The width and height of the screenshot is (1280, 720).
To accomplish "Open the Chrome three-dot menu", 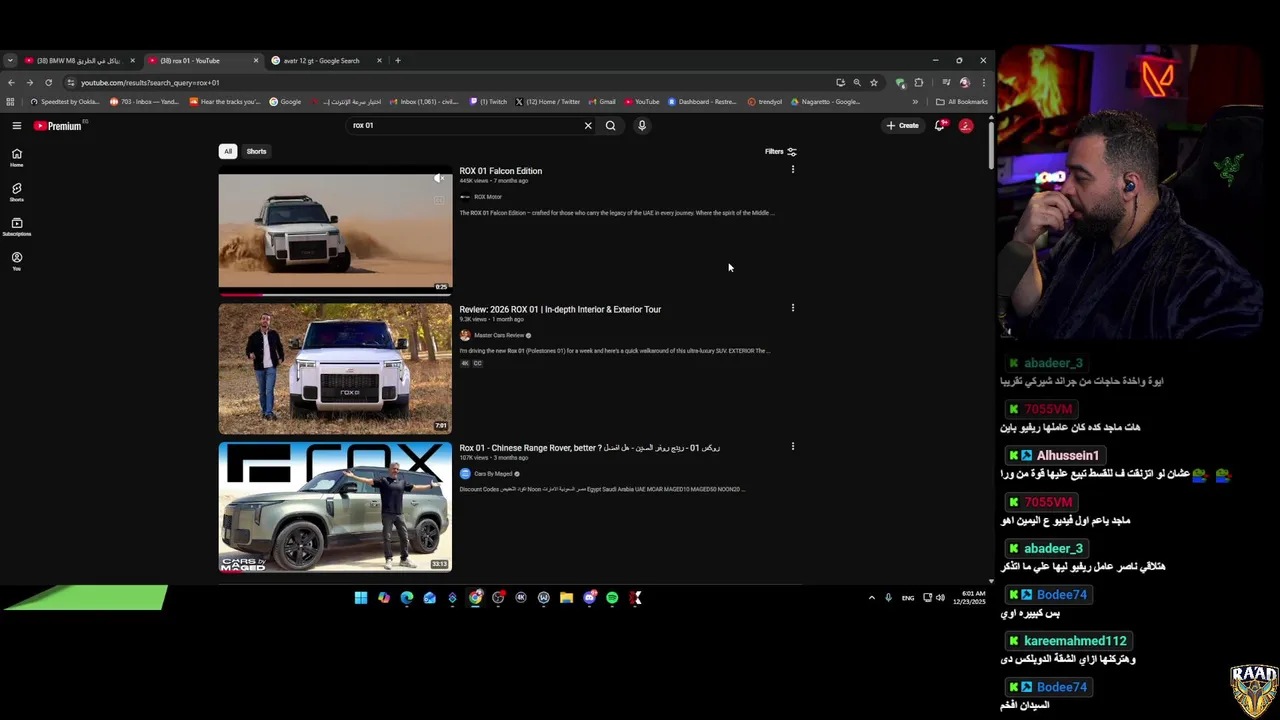I will point(983,83).
